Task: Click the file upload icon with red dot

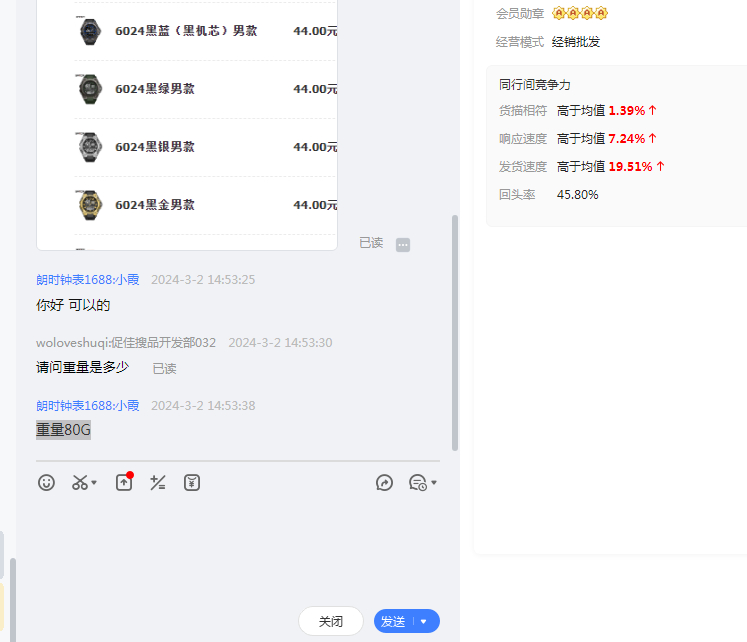Action: click(x=124, y=482)
